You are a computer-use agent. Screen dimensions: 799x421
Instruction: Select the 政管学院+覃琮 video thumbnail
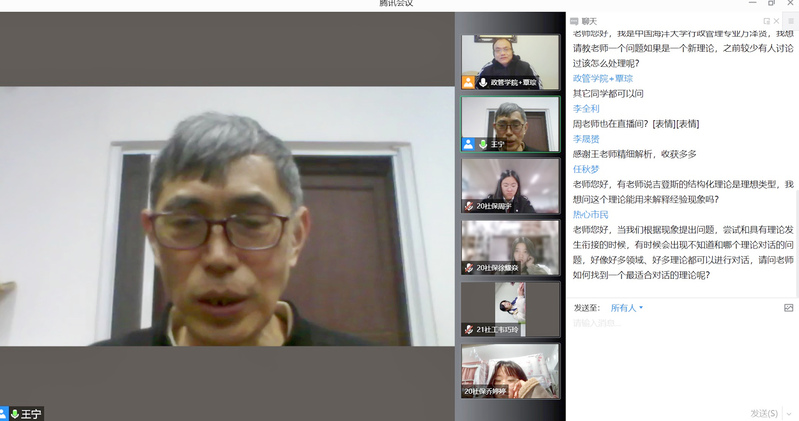click(x=510, y=61)
